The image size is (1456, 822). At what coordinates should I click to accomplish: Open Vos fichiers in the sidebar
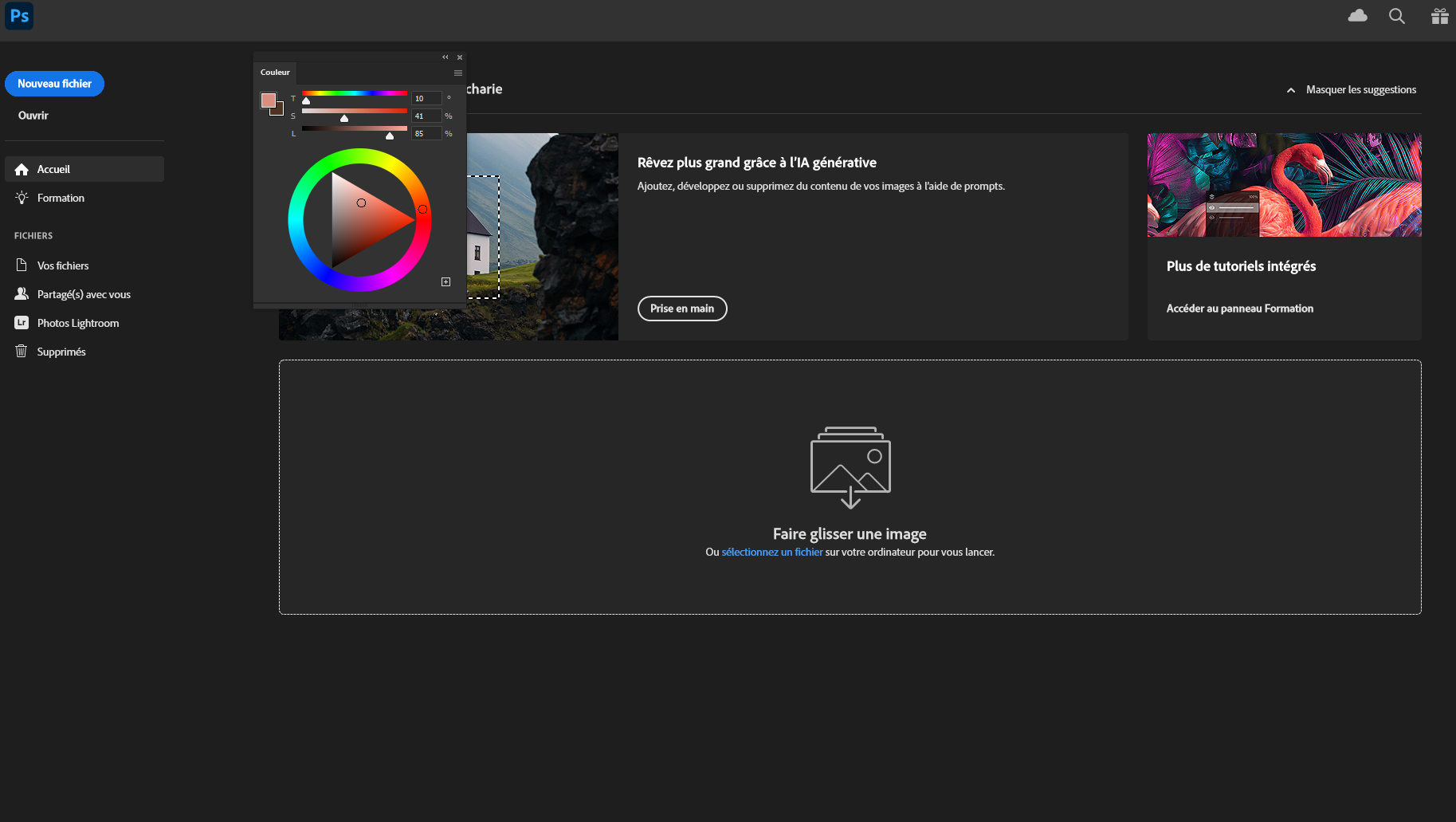click(63, 265)
